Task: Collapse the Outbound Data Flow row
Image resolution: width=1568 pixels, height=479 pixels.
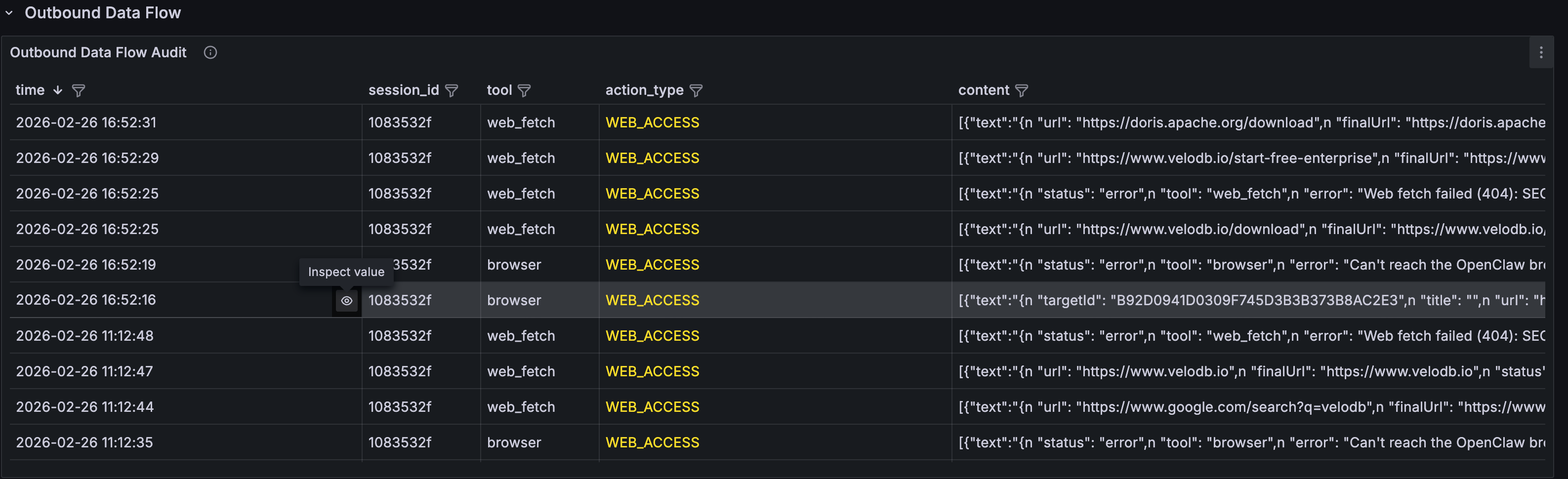Action: click(x=9, y=13)
